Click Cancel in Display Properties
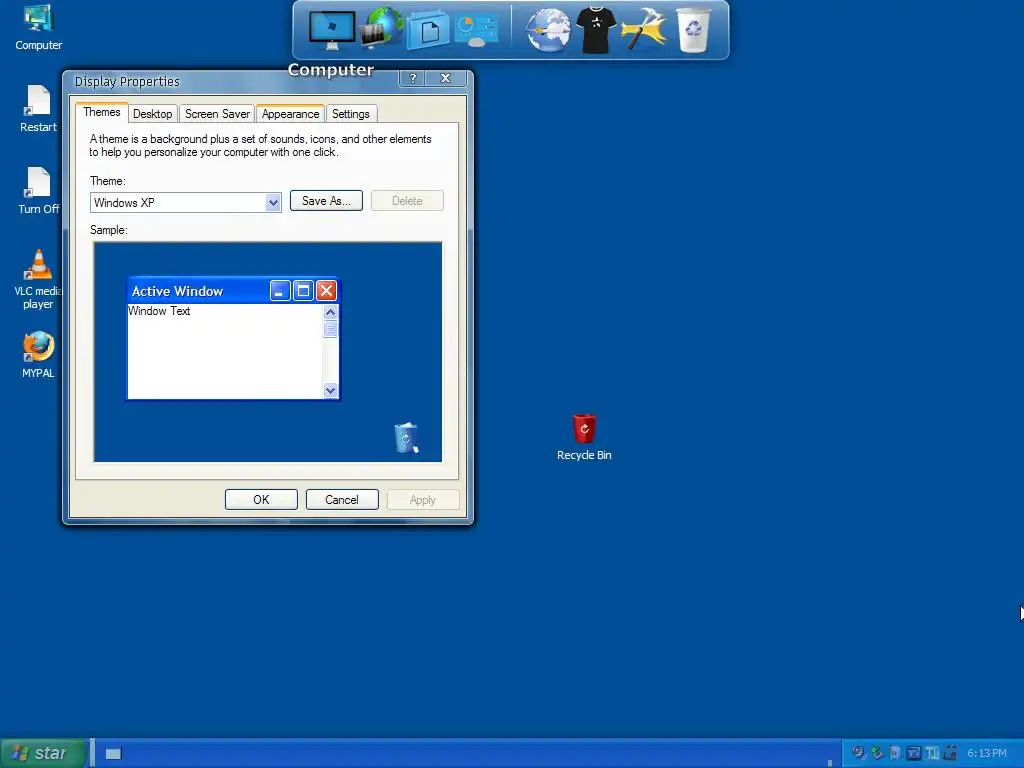Viewport: 1024px width, 768px height. (342, 500)
